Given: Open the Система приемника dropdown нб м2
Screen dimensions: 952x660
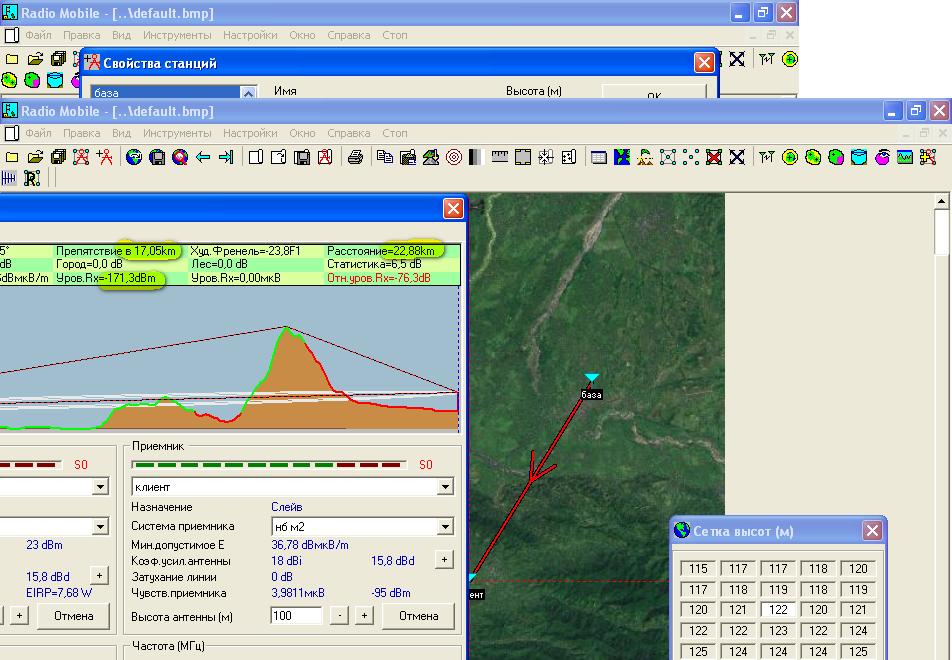Looking at the screenshot, I should point(443,526).
